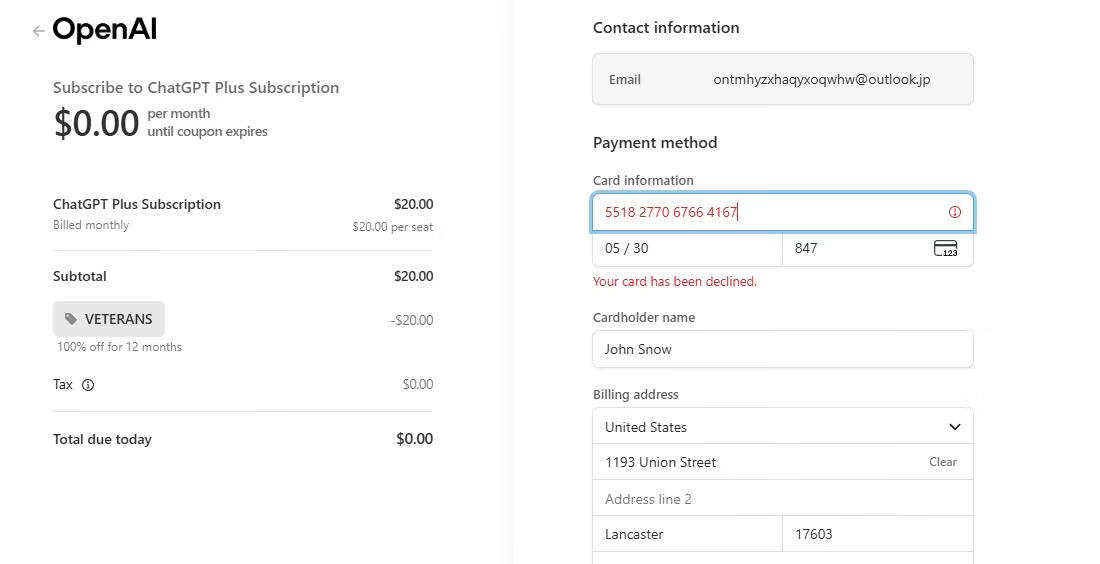
Task: Click the VETERANS coupon tag icon
Action: (x=71, y=319)
